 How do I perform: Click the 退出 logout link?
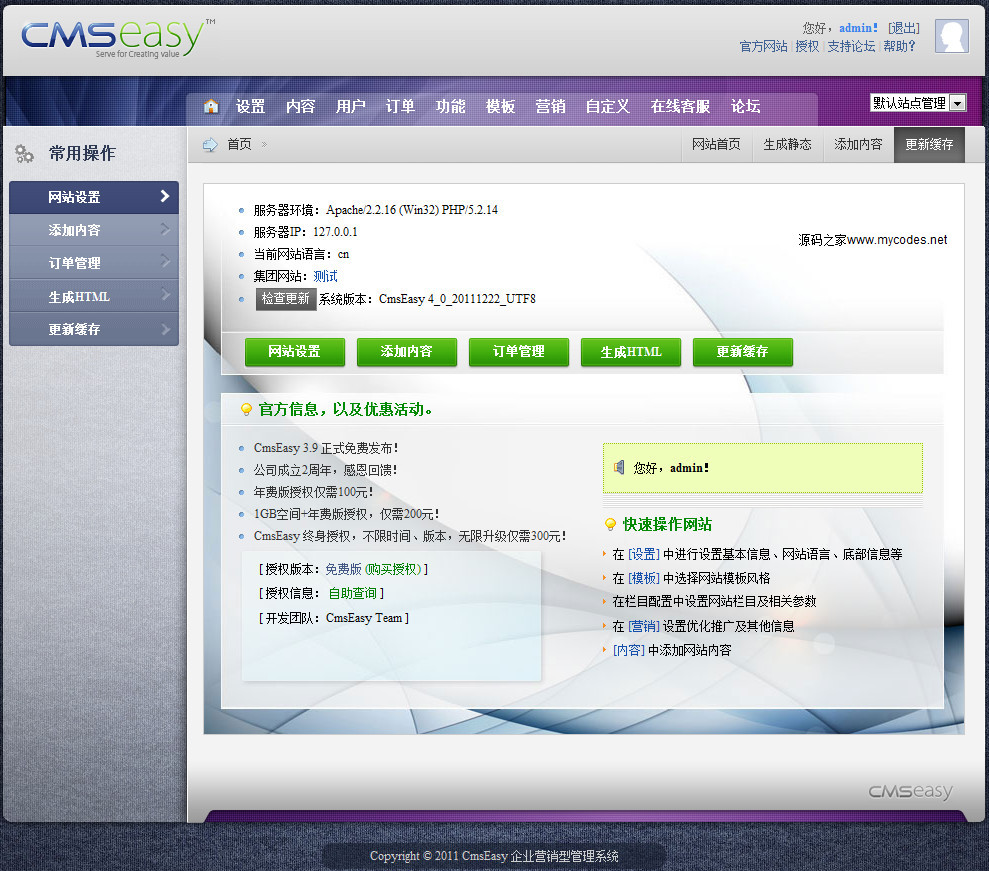point(904,28)
